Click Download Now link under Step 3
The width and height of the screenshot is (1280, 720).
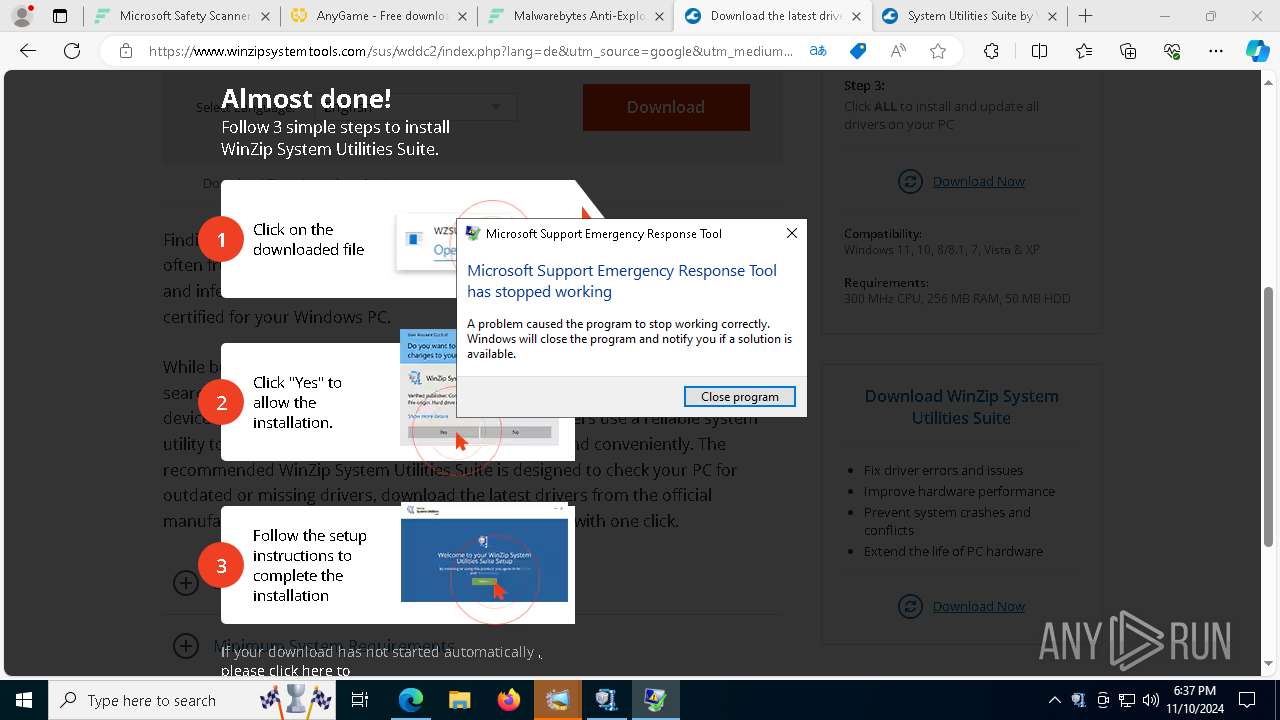tap(978, 181)
